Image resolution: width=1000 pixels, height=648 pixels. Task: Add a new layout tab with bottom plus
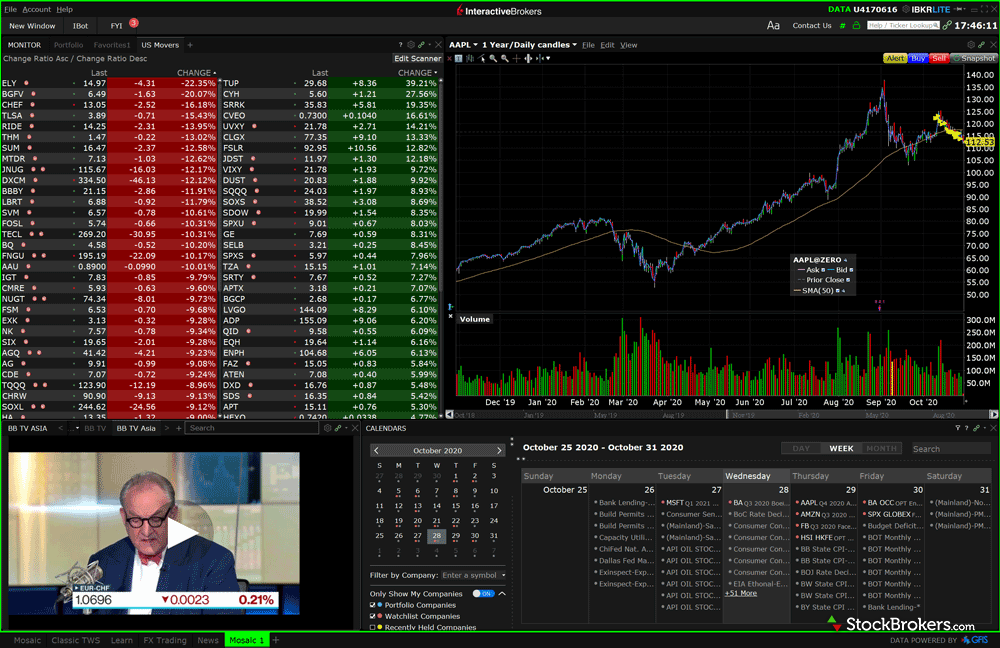[276, 640]
